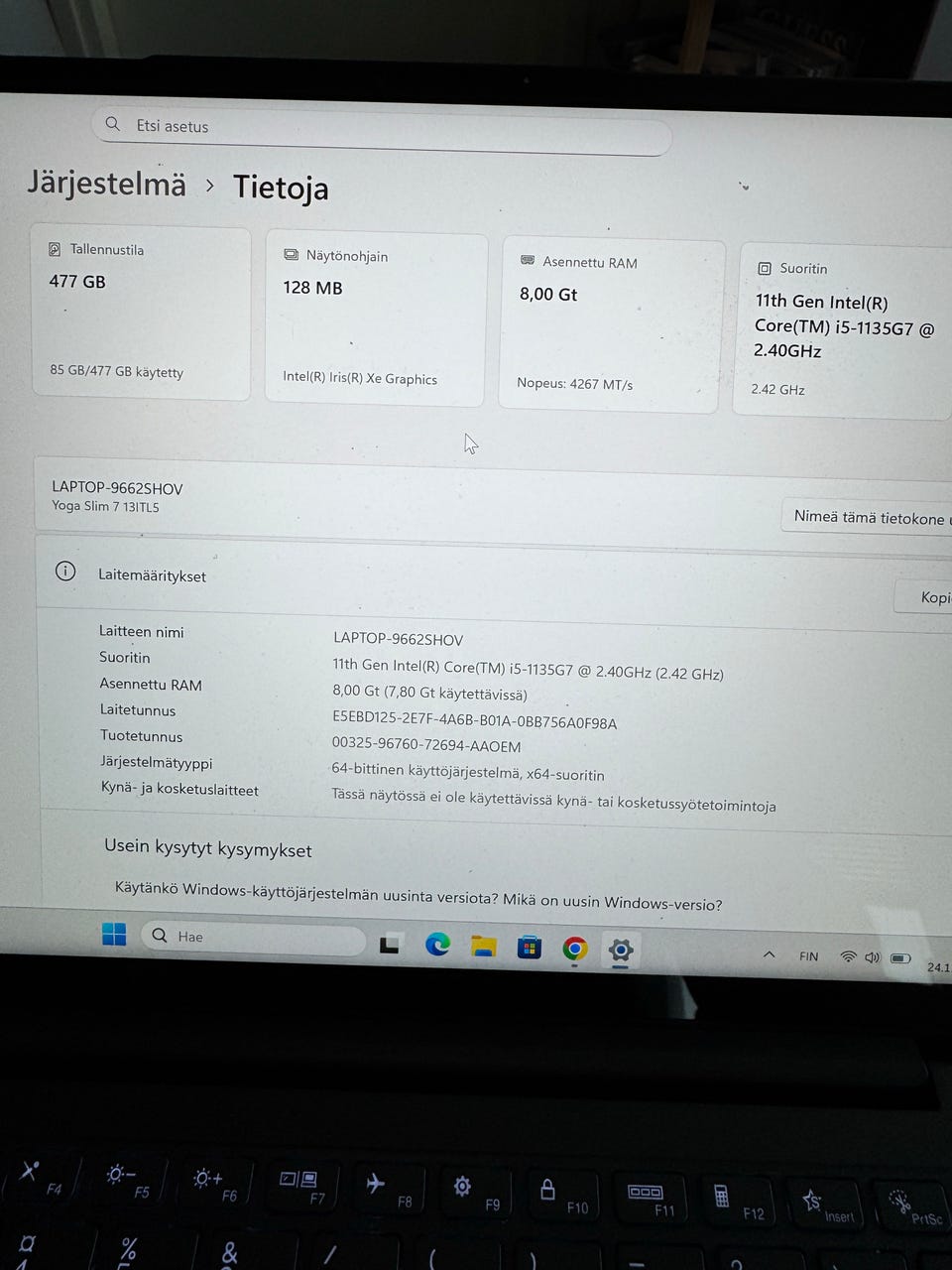The width and height of the screenshot is (952, 1270).
Task: Open File Explorer from the taskbar
Action: 483,947
